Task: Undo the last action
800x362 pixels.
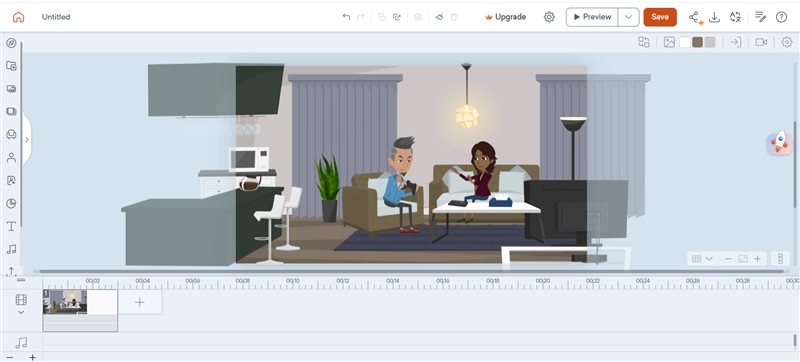Action: [346, 17]
